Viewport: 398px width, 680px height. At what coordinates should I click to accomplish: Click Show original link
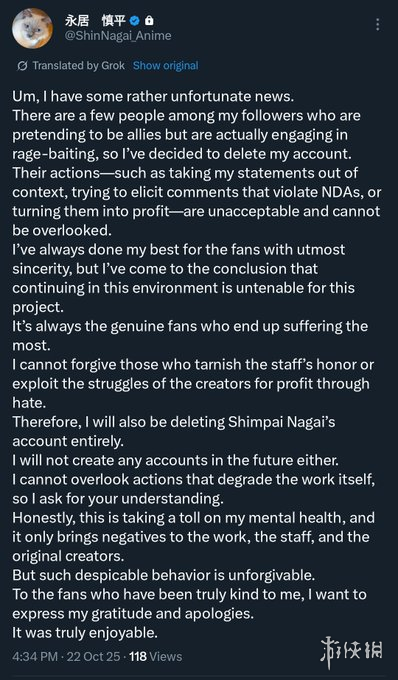point(166,65)
